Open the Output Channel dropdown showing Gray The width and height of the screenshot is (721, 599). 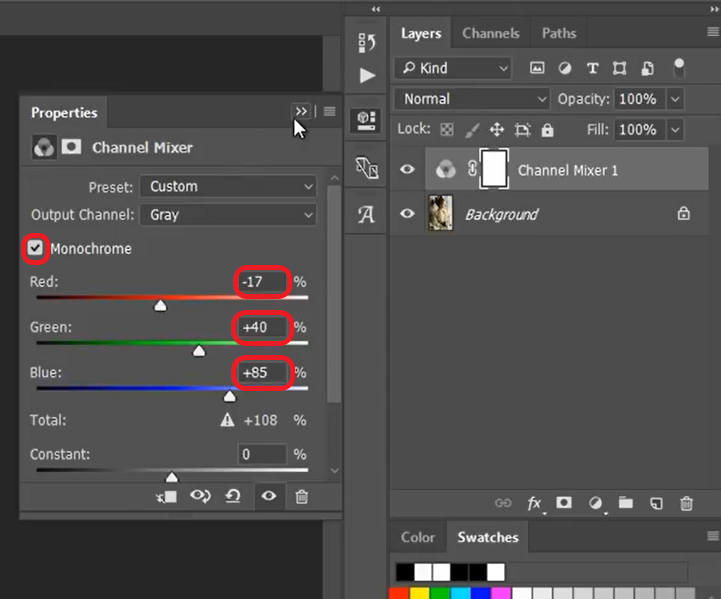click(228, 215)
